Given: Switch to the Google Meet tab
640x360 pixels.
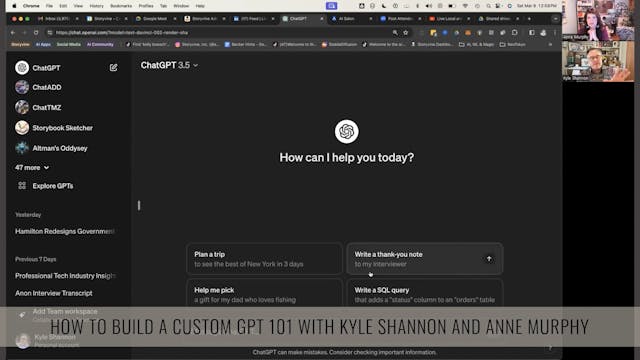Looking at the screenshot, I should pos(155,19).
